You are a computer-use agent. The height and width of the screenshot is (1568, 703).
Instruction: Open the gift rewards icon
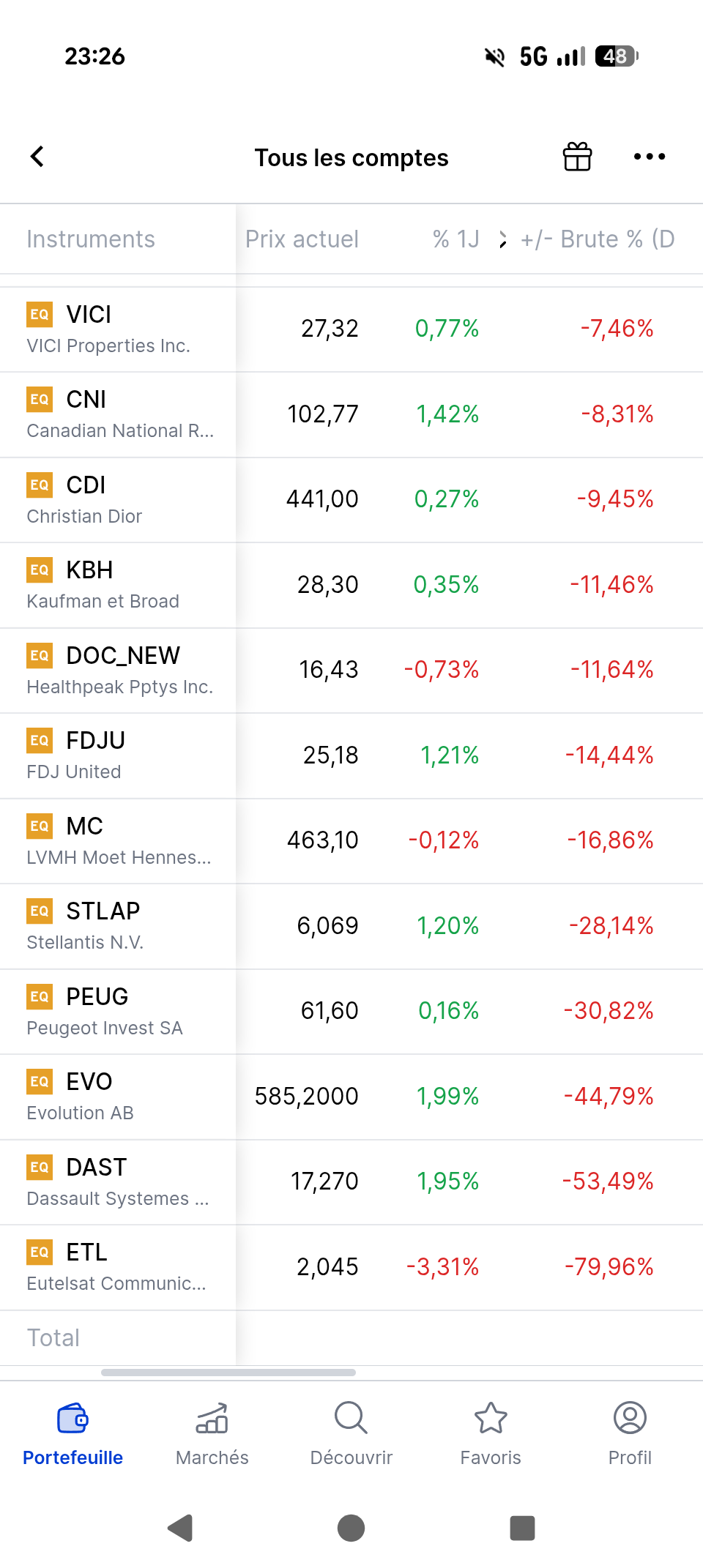point(577,157)
